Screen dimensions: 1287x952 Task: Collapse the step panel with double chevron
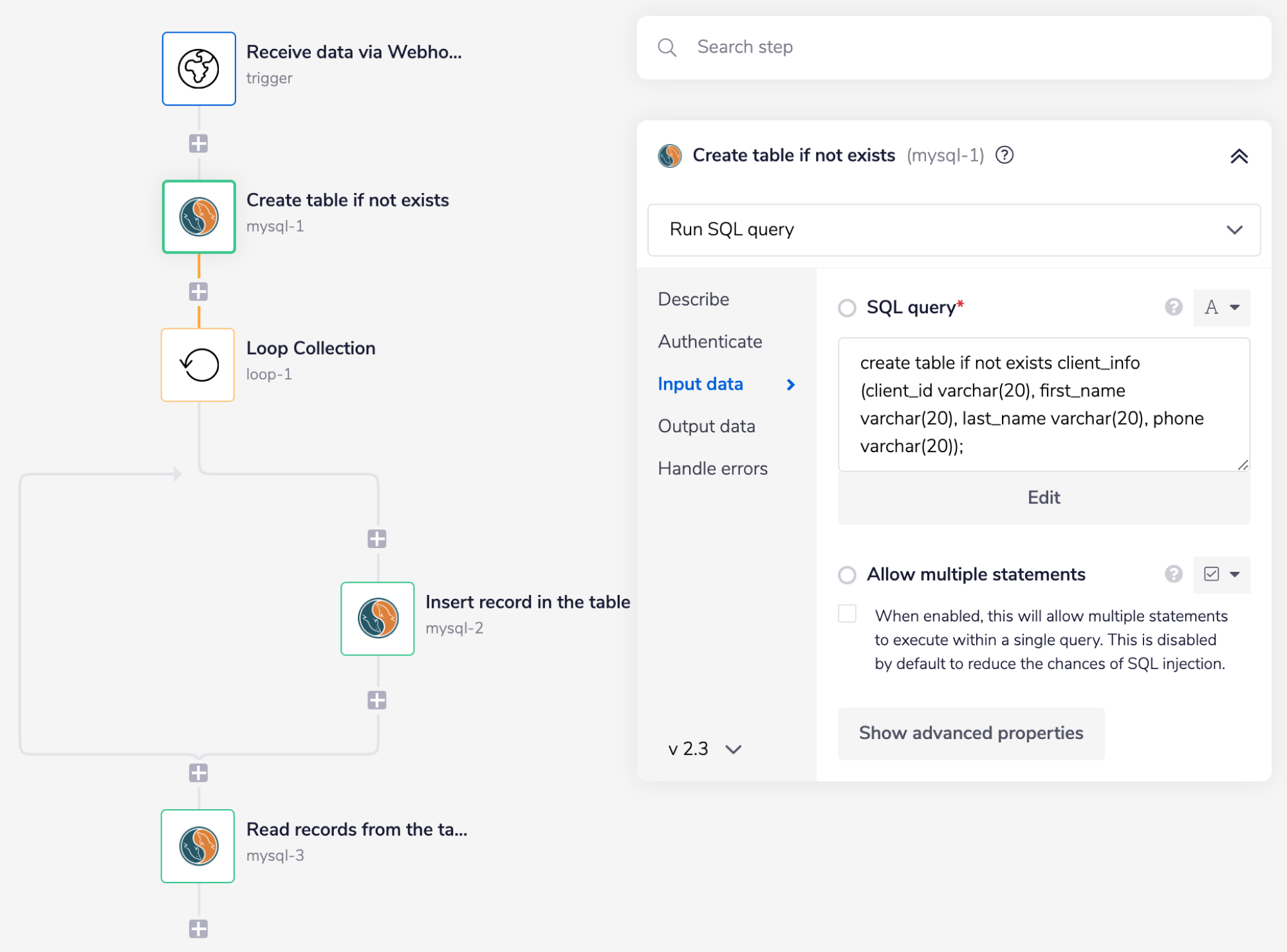(x=1239, y=156)
